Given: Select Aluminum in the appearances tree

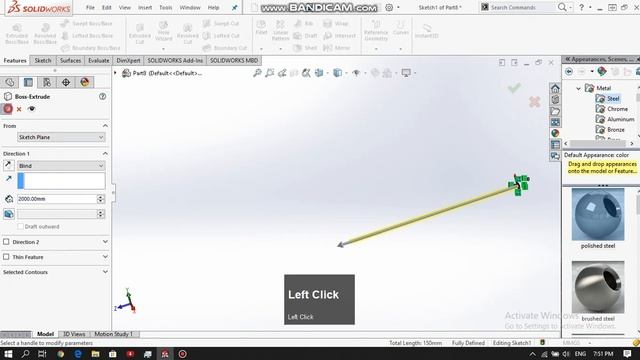Looking at the screenshot, I should pos(621,119).
